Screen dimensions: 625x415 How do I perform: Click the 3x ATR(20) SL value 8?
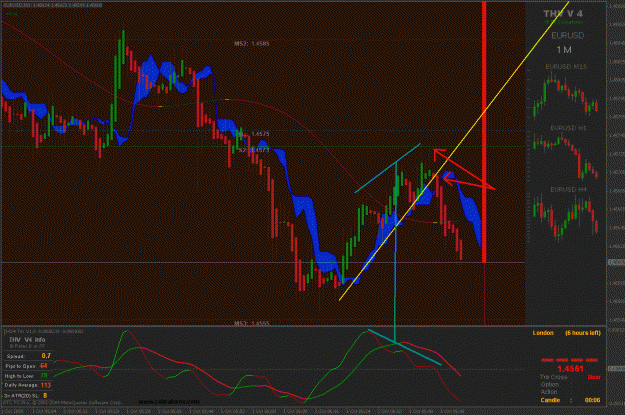pyautogui.click(x=45, y=395)
